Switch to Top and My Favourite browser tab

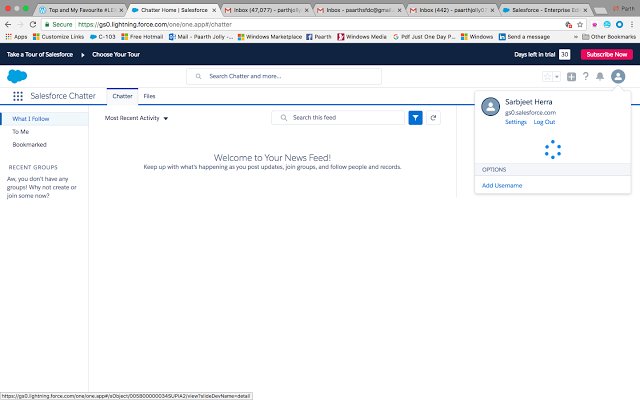click(80, 10)
